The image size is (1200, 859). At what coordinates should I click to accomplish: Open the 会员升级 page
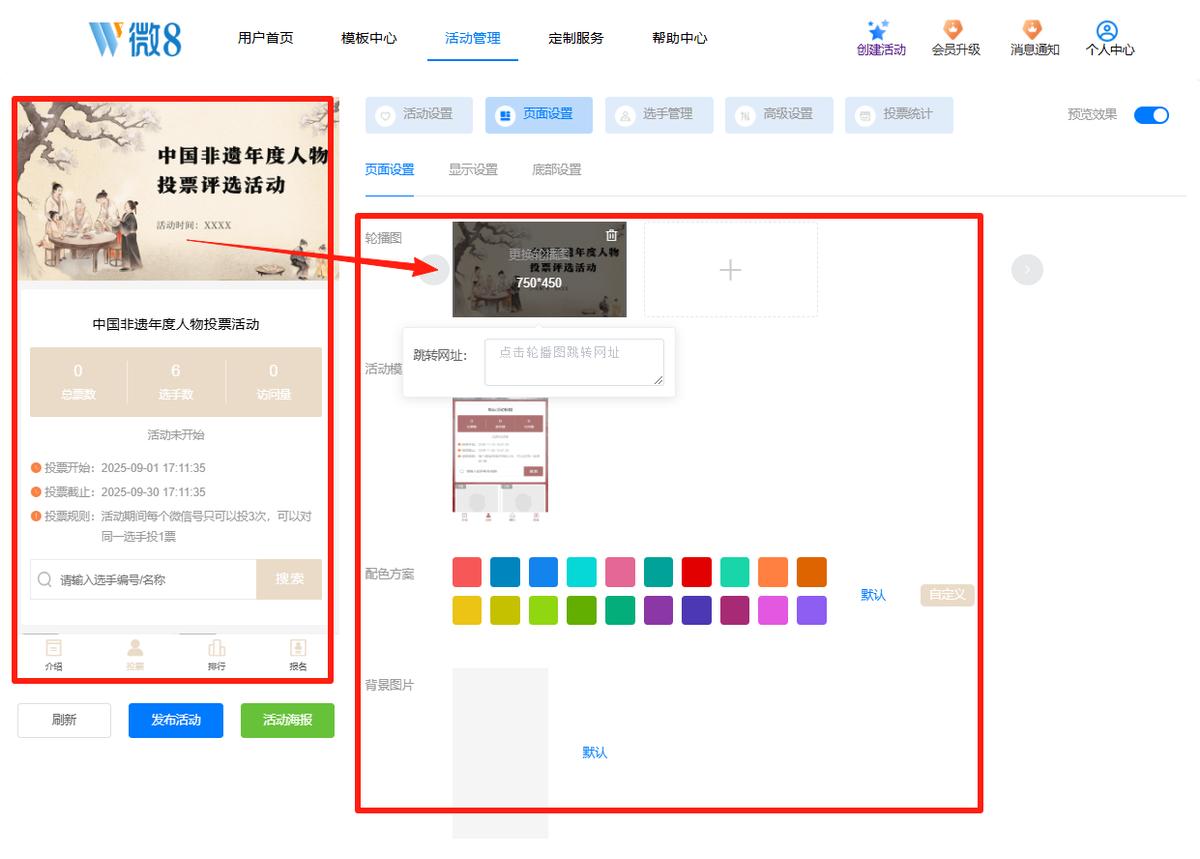pos(955,39)
